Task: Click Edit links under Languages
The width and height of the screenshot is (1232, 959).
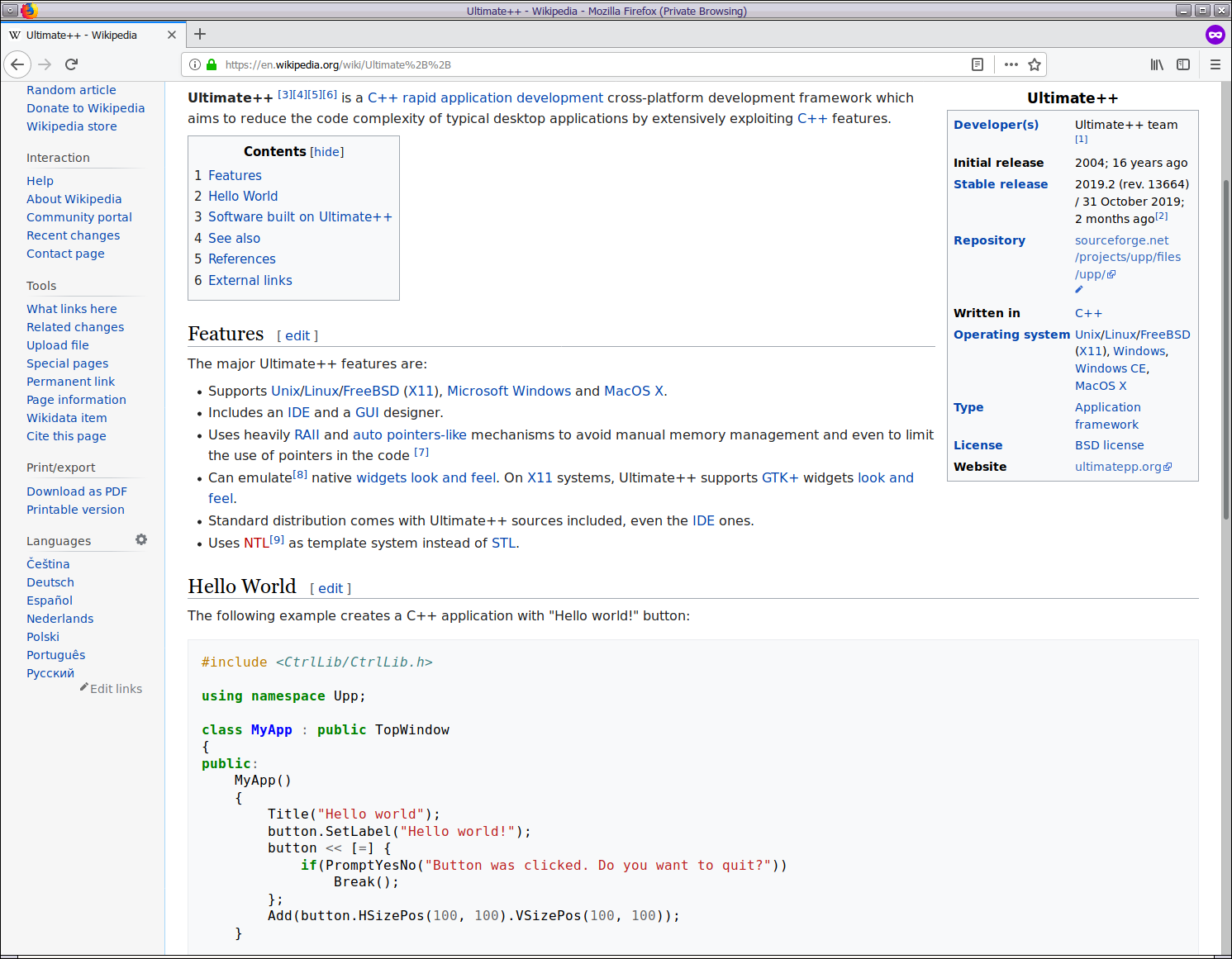Action: (x=116, y=689)
